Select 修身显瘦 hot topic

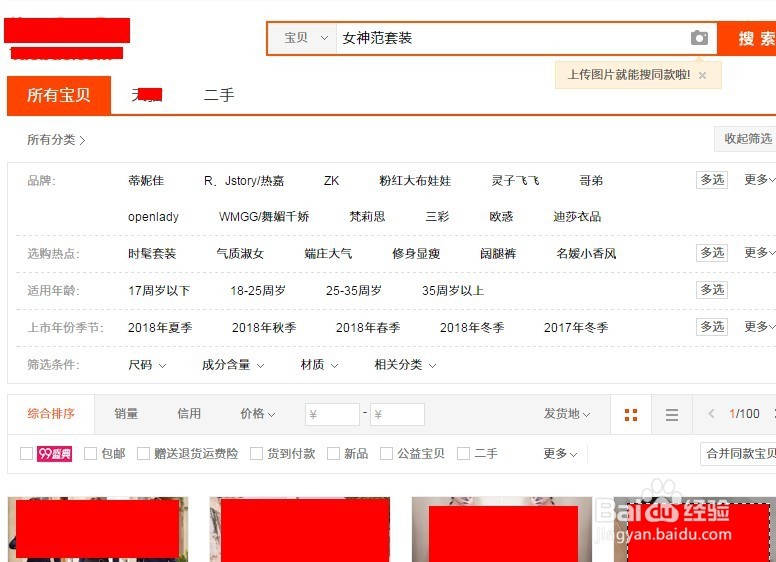tap(416, 254)
